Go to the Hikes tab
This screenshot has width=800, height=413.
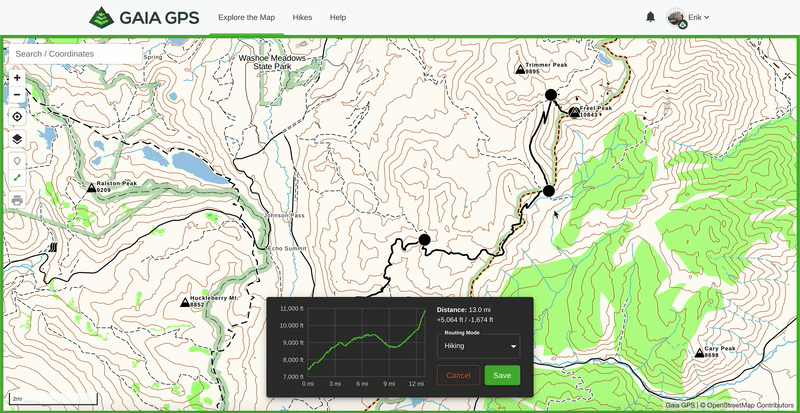point(302,17)
